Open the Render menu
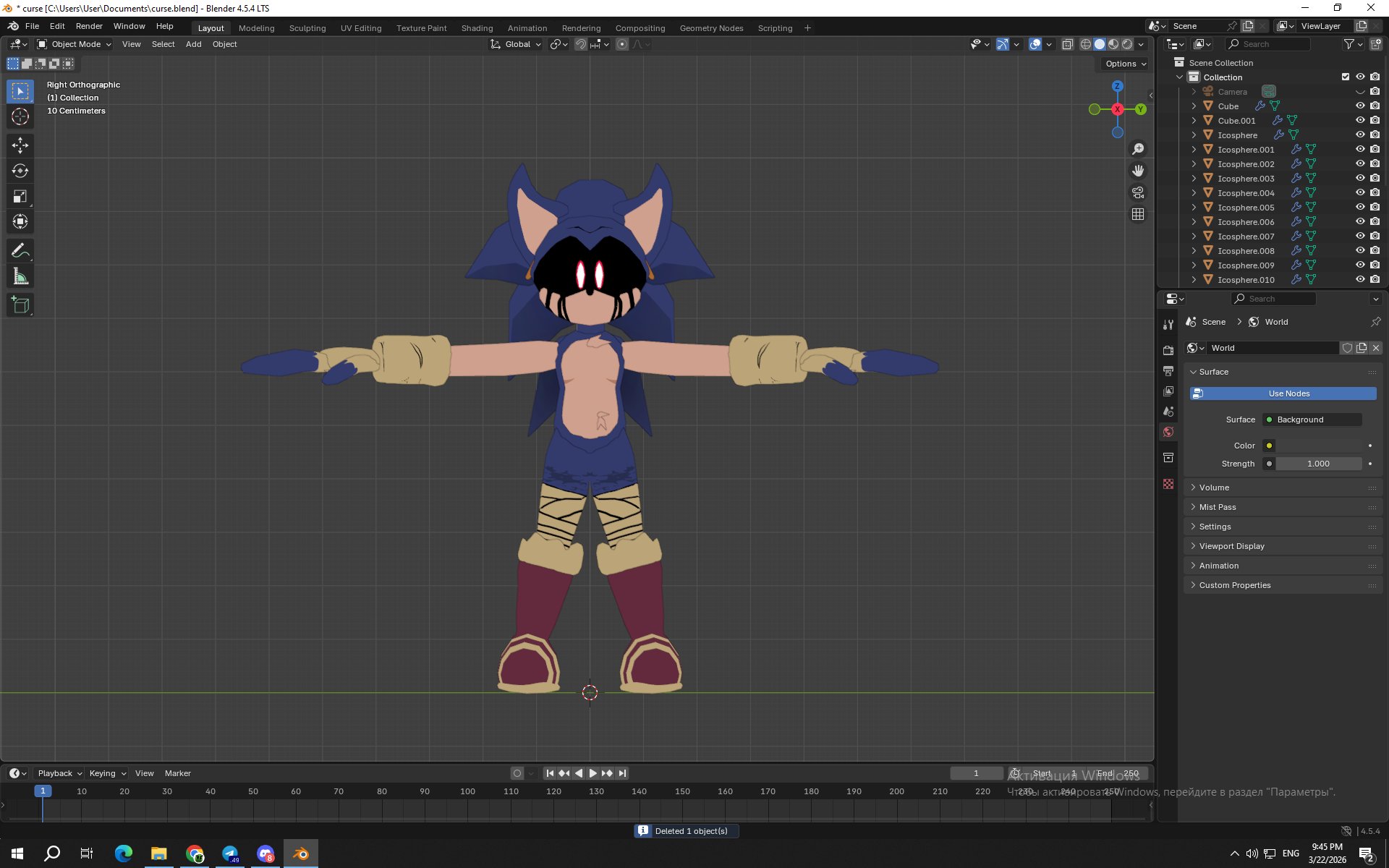The image size is (1389, 868). [x=89, y=26]
